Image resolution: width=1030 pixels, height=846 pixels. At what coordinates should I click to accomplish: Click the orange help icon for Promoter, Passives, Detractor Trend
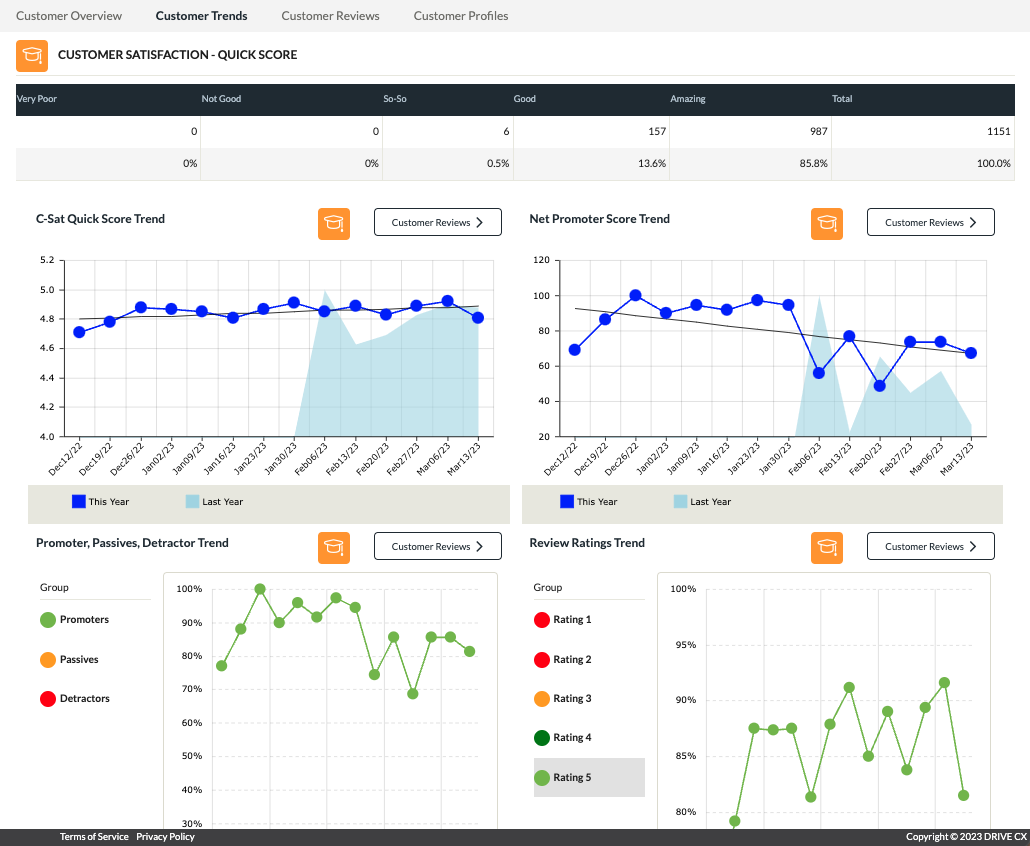(334, 547)
